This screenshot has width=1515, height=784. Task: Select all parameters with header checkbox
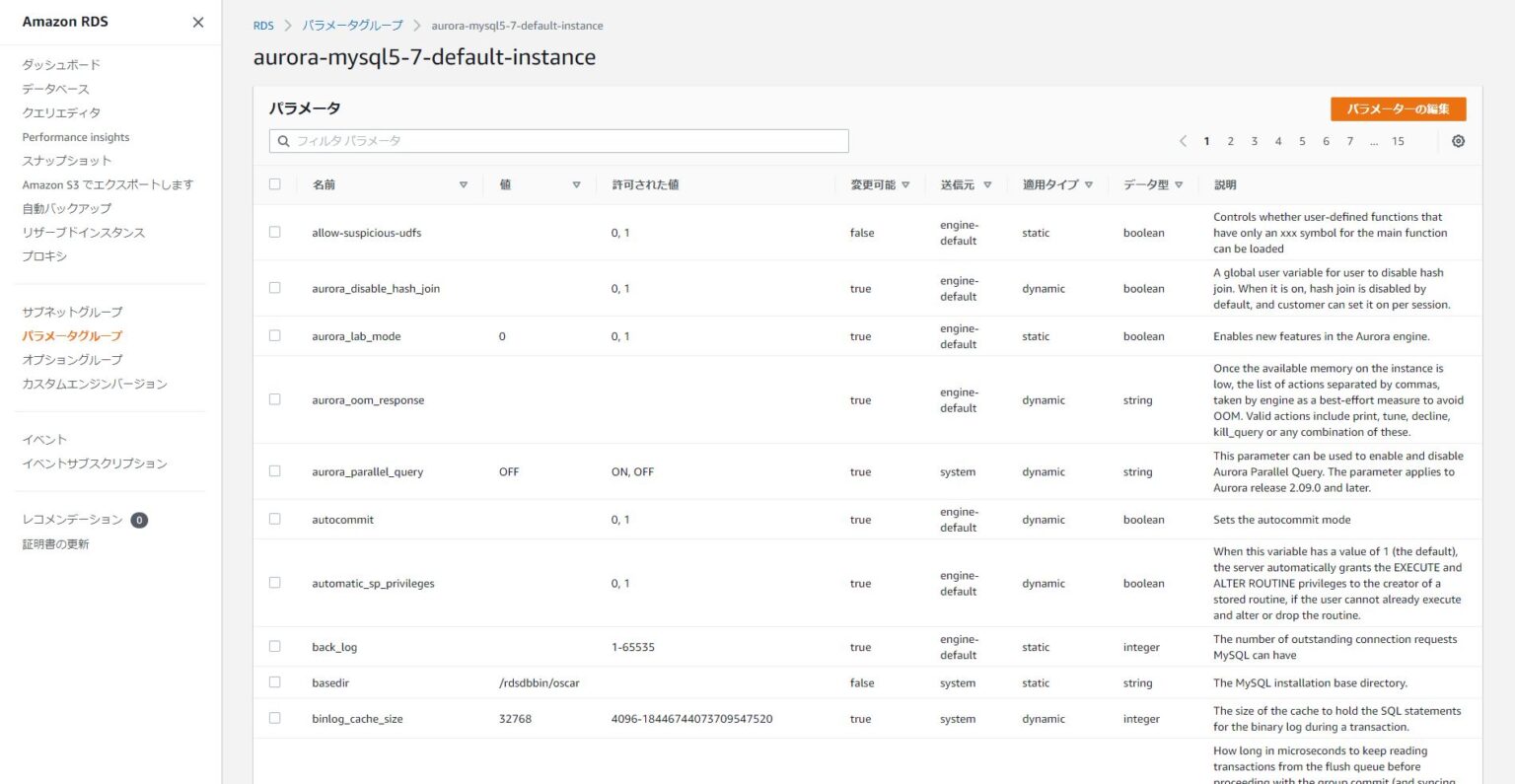[275, 183]
